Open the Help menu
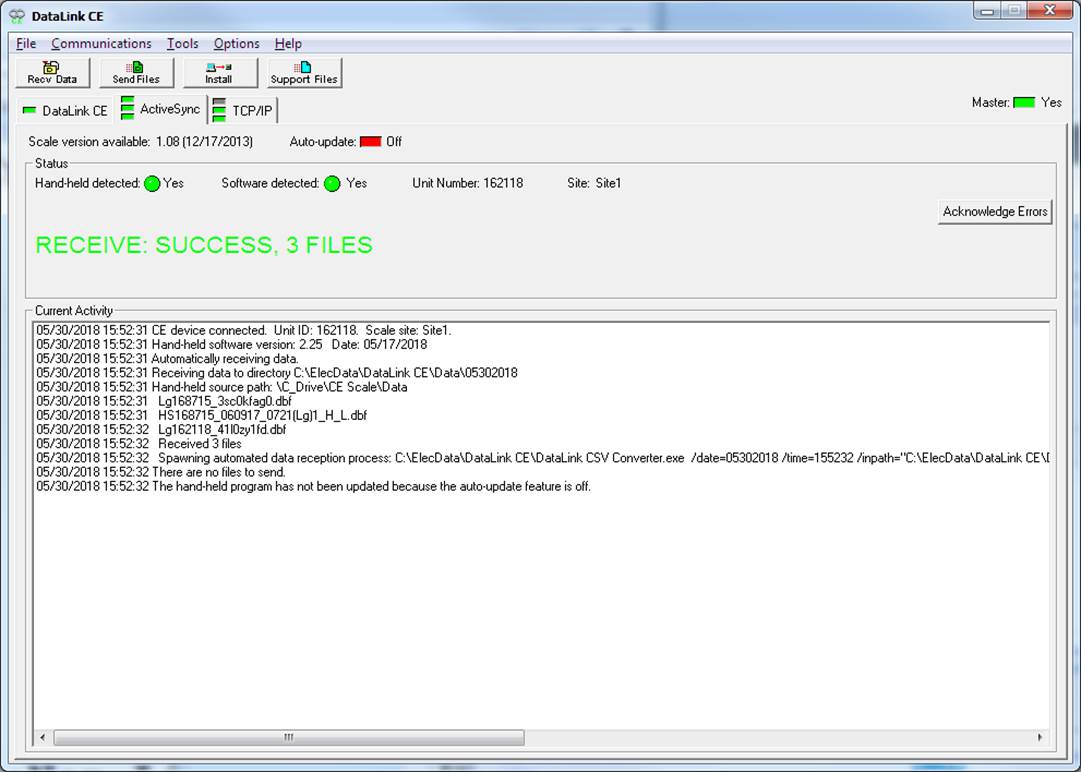This screenshot has height=772, width=1081. point(288,43)
